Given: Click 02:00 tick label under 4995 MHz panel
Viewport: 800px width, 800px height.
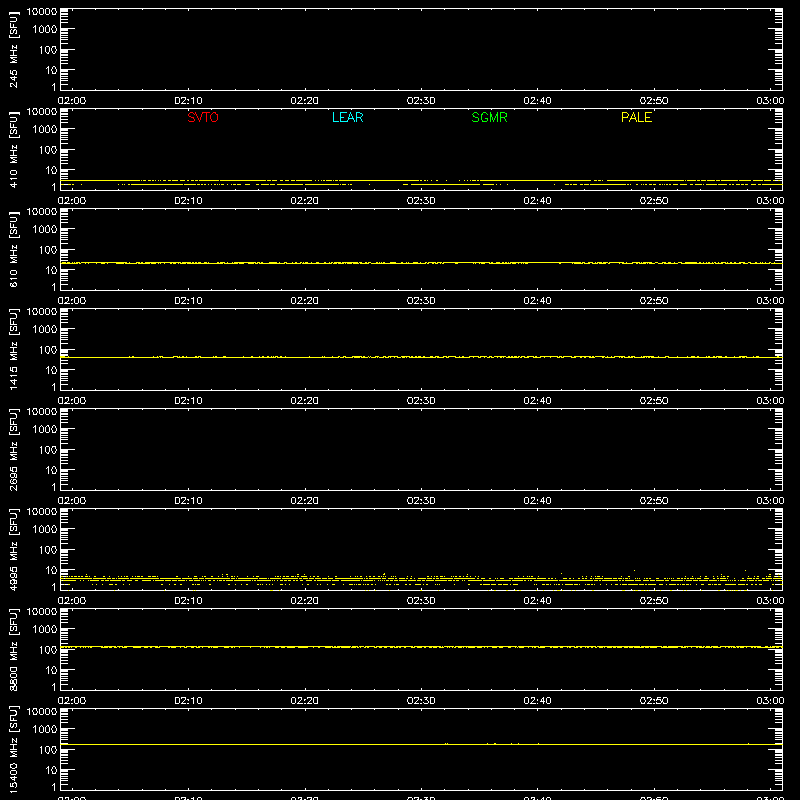Looking at the screenshot, I should [72, 601].
